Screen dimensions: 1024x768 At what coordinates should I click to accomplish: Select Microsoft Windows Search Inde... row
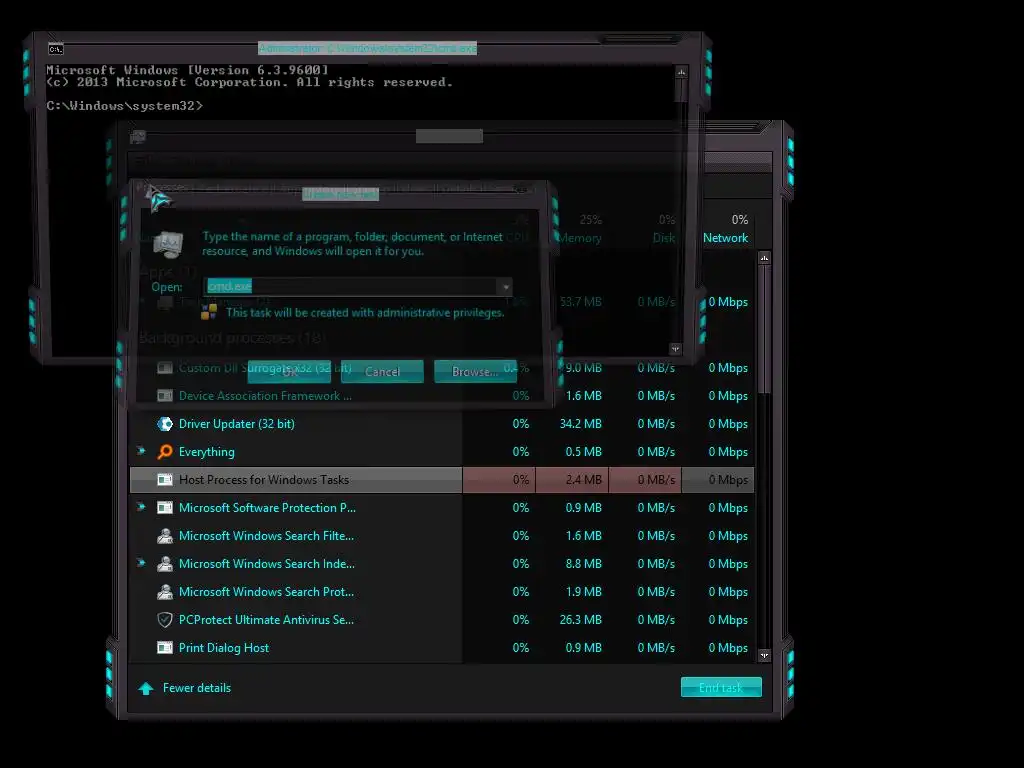(442, 564)
